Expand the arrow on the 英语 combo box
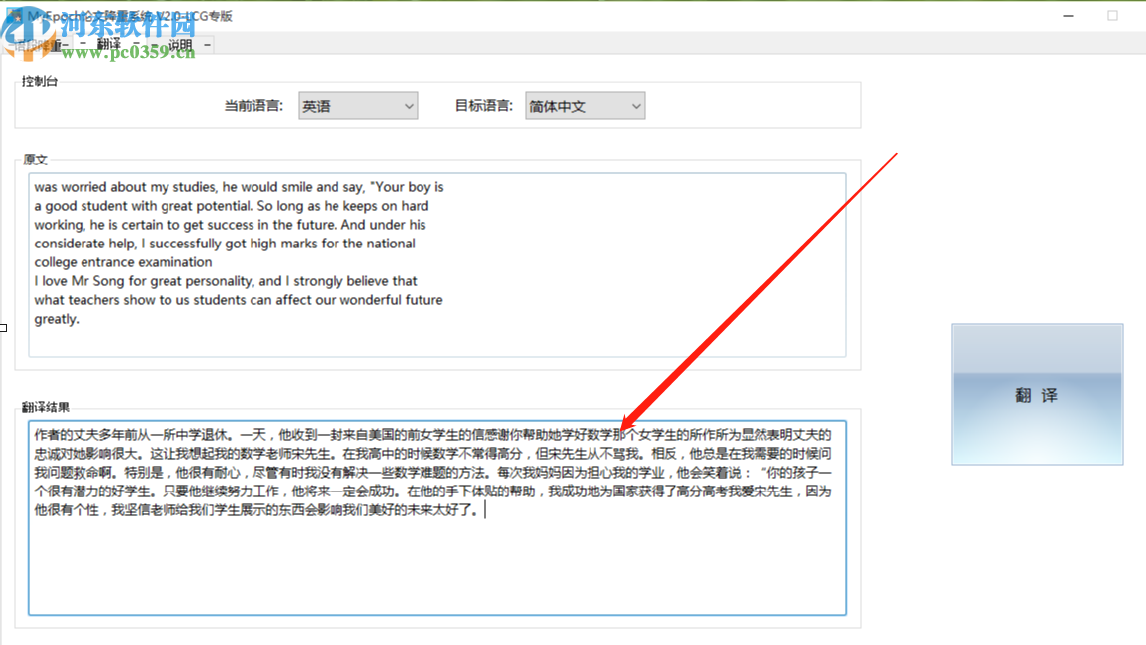This screenshot has width=1146, height=645. (x=409, y=105)
